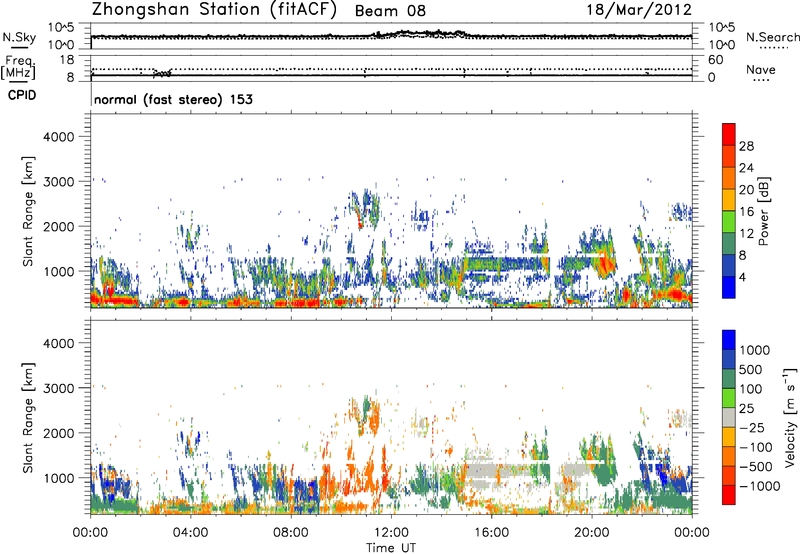Click the title text 'Zhongshan Station (fitACF)'
This screenshot has width=800, height=554.
[214, 10]
